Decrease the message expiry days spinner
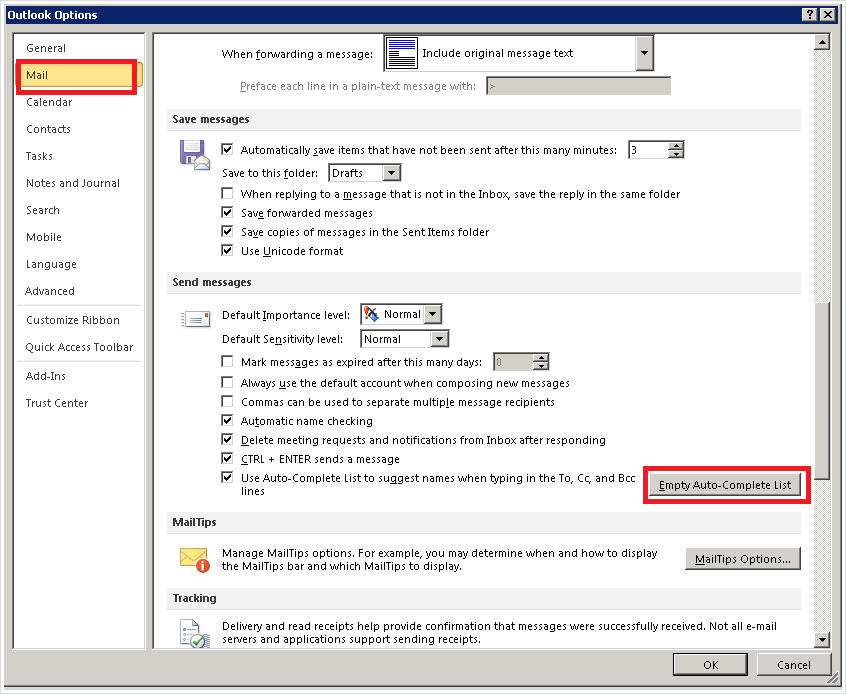This screenshot has width=846, height=694. click(x=540, y=366)
